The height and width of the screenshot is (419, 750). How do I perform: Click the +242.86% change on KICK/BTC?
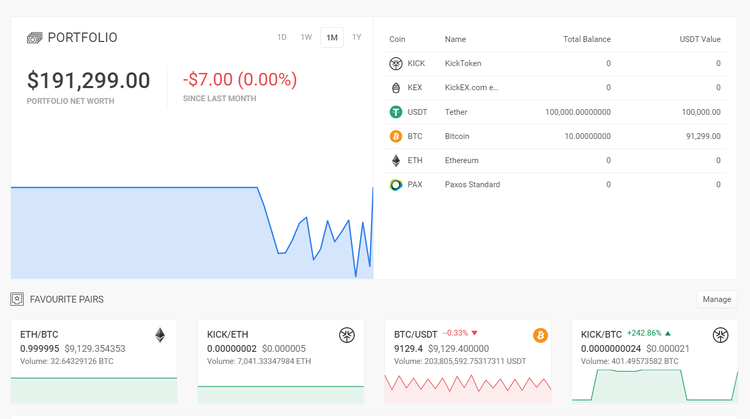(x=644, y=333)
